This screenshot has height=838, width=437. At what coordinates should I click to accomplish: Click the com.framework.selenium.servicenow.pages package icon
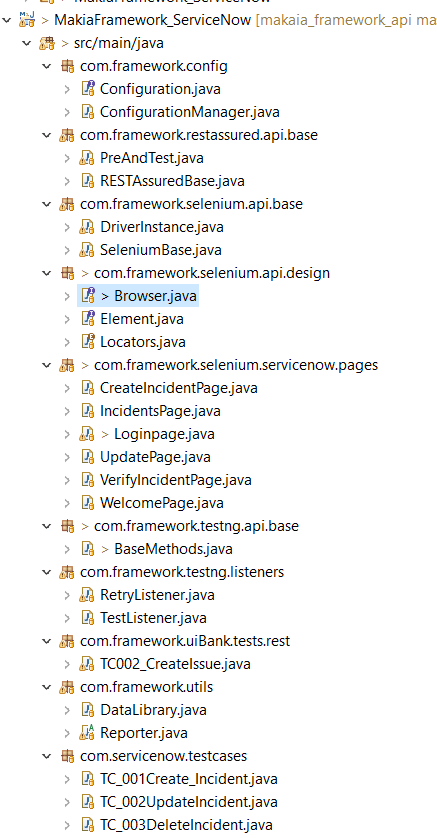[x=66, y=364]
